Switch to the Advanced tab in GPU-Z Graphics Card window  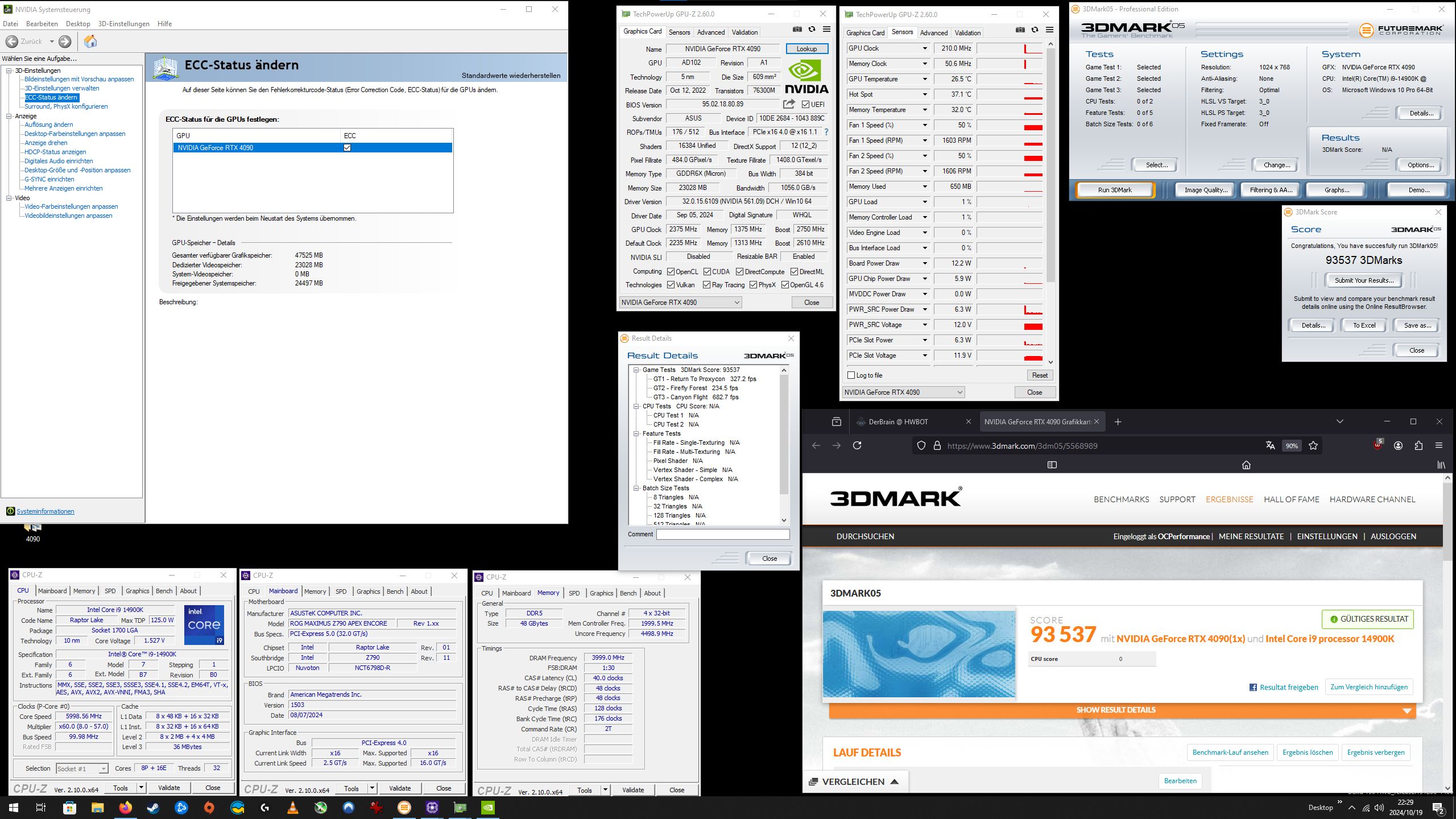(710, 32)
